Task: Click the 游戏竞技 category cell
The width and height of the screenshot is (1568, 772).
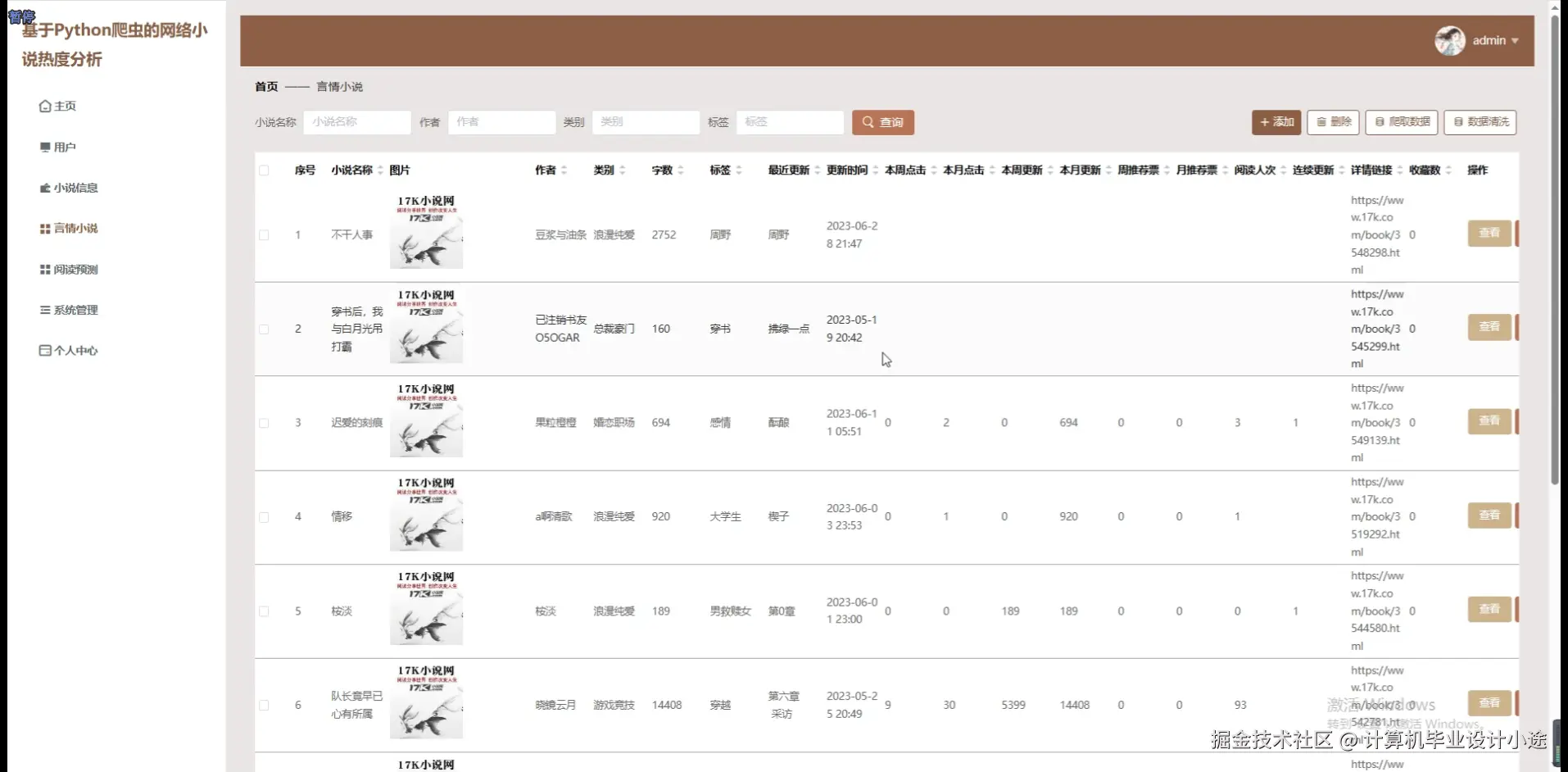Action: [x=614, y=705]
